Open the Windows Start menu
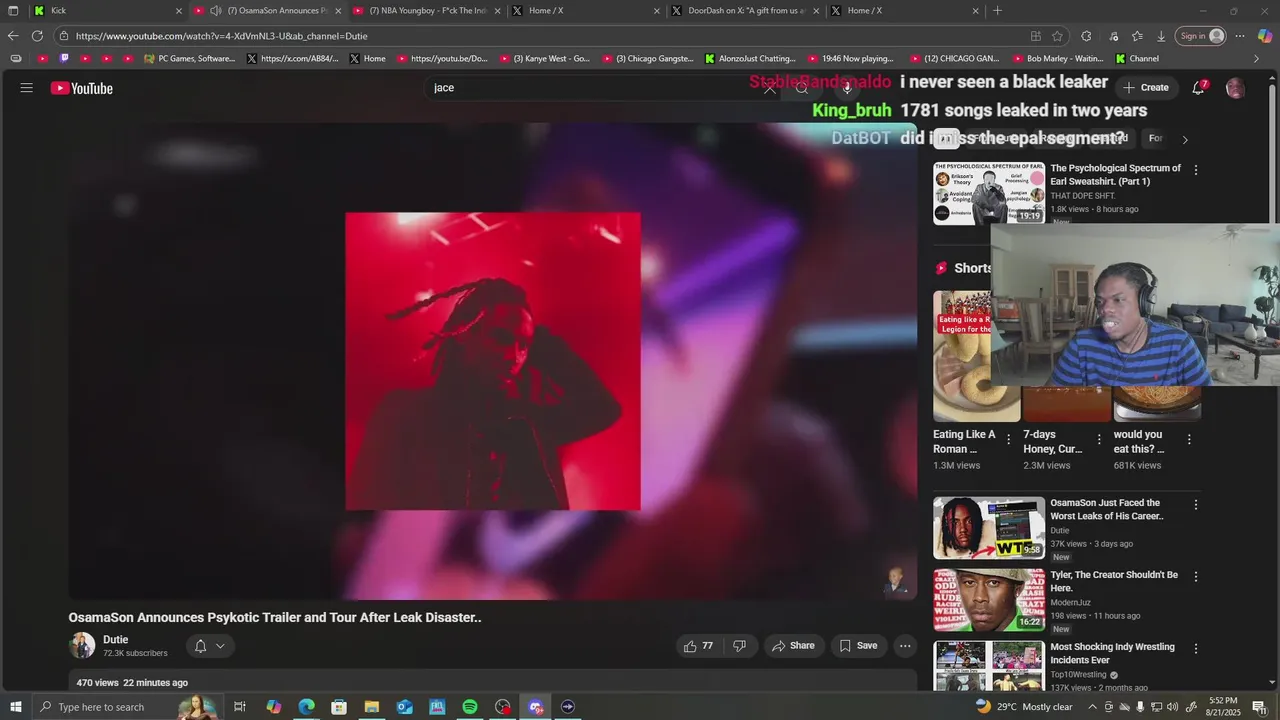 pos(13,707)
